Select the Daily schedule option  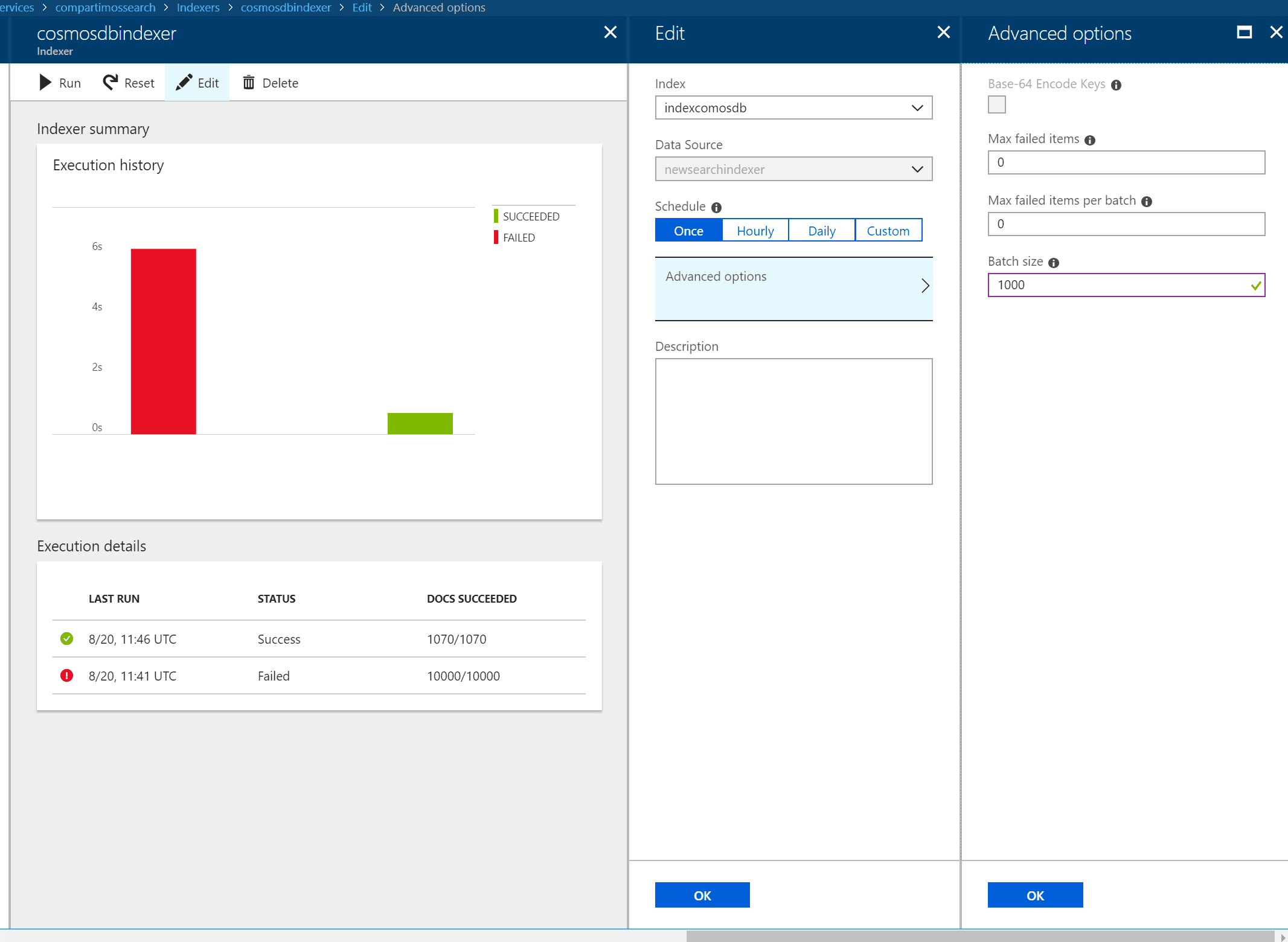pos(822,230)
